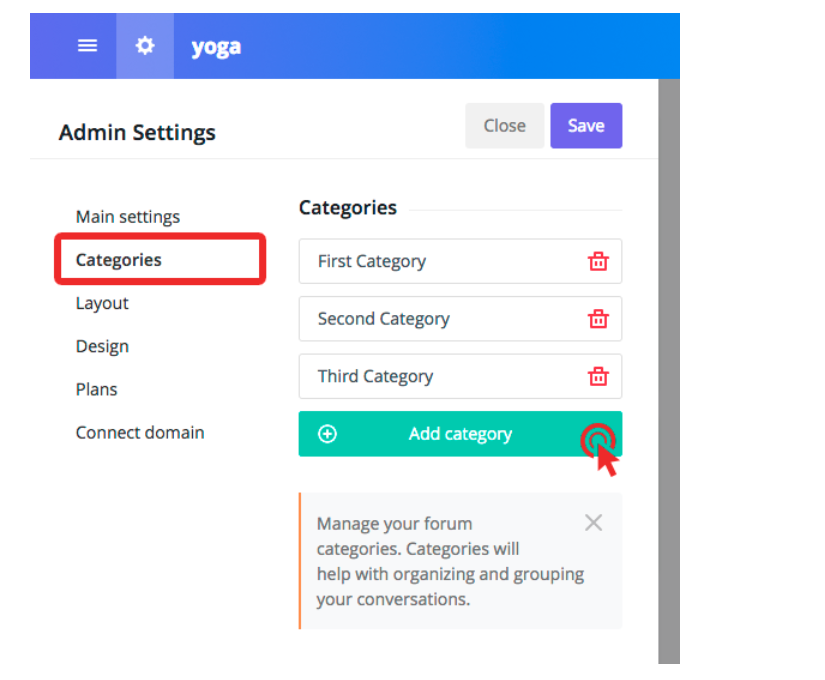Image resolution: width=825 pixels, height=680 pixels.
Task: Delete the First Category
Action: (x=598, y=261)
